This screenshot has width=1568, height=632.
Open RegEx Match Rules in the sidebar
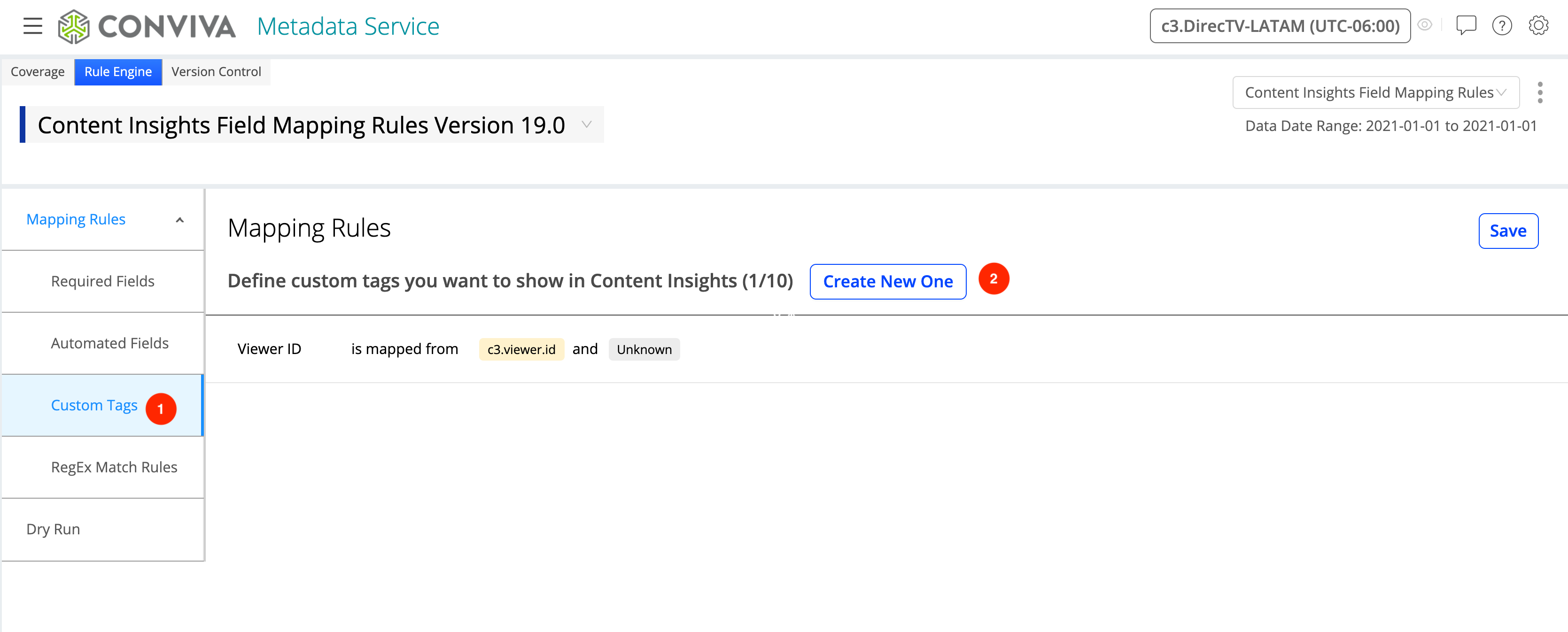click(103, 468)
